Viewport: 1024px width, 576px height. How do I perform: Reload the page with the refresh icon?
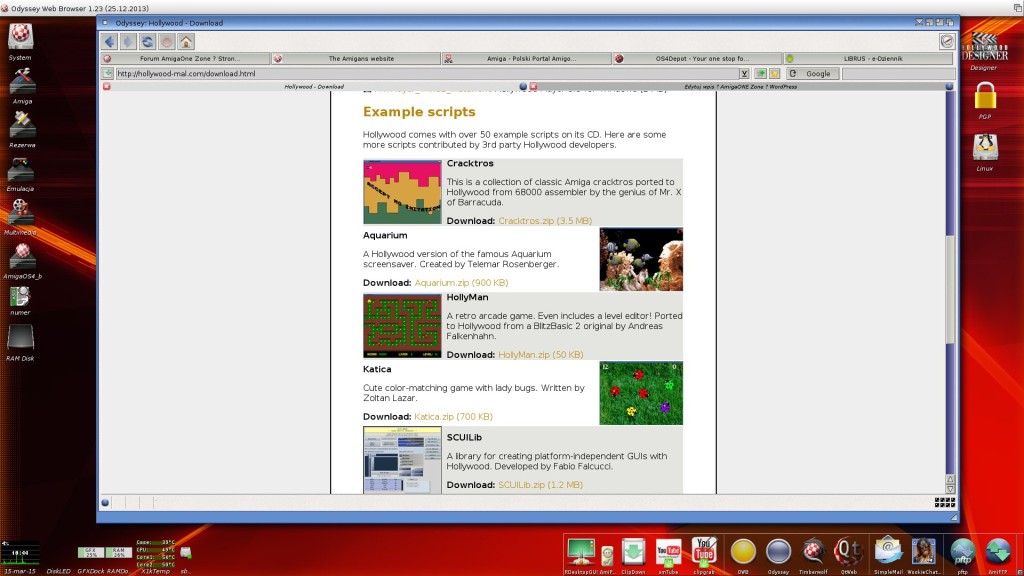point(148,42)
